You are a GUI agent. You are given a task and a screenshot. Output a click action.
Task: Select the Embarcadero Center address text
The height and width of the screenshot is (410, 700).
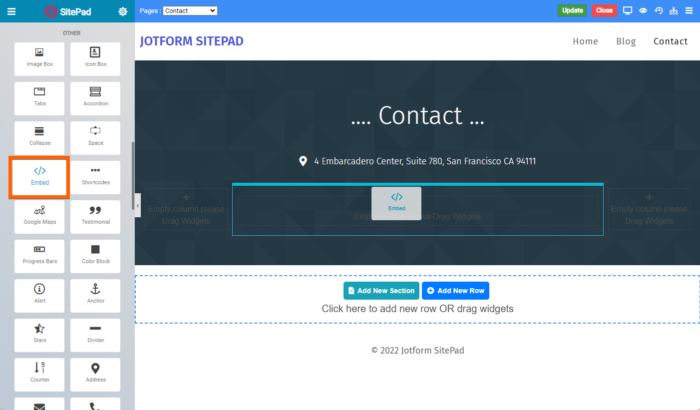point(425,161)
